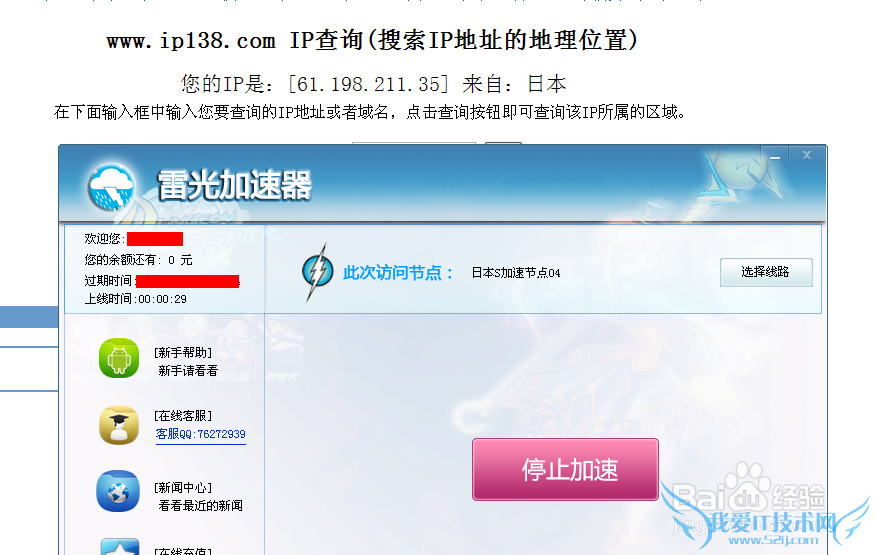The height and width of the screenshot is (555, 876).
Task: Close the 雷光加速器 window
Action: [x=807, y=155]
